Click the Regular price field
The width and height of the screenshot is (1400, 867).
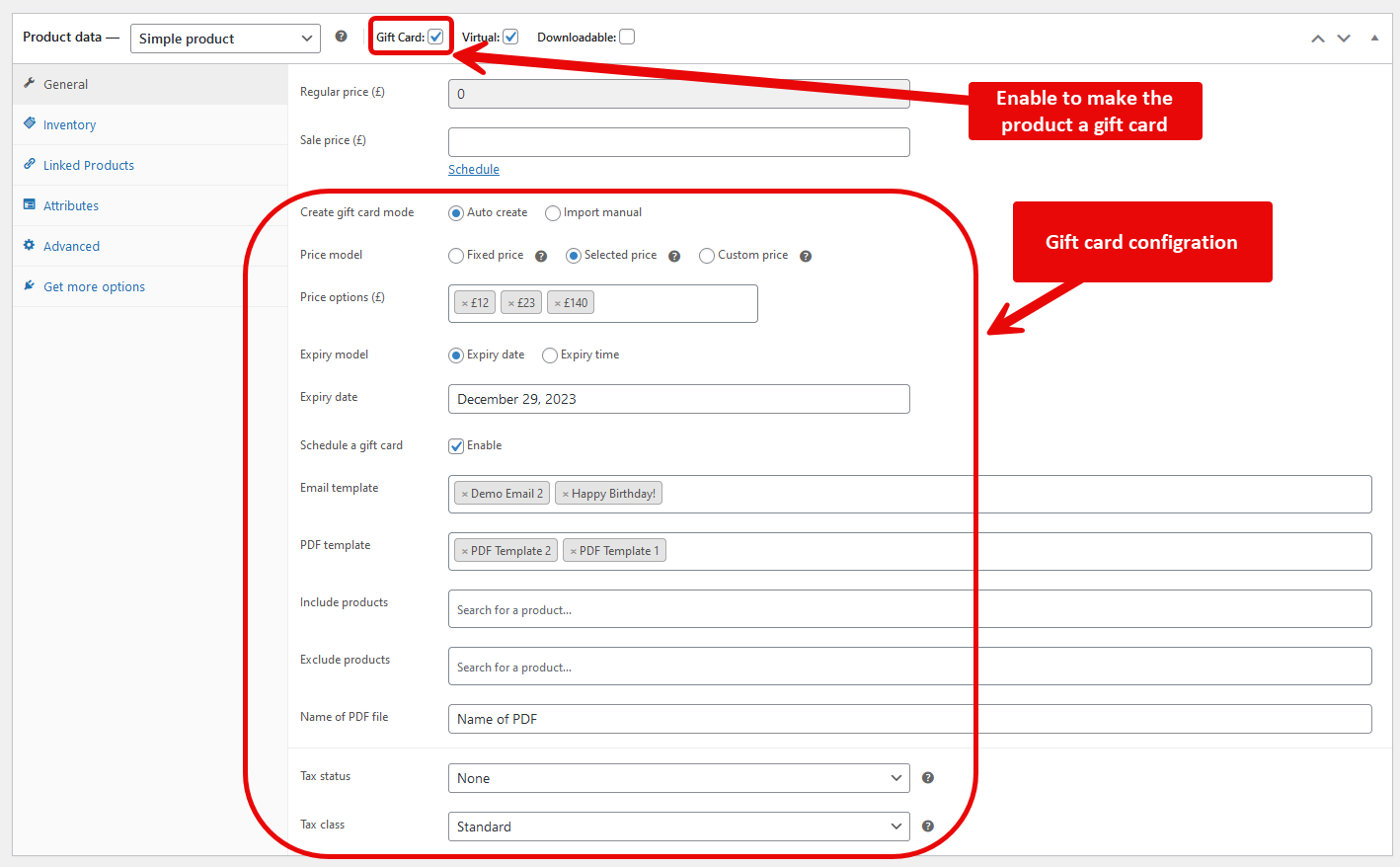coord(679,94)
